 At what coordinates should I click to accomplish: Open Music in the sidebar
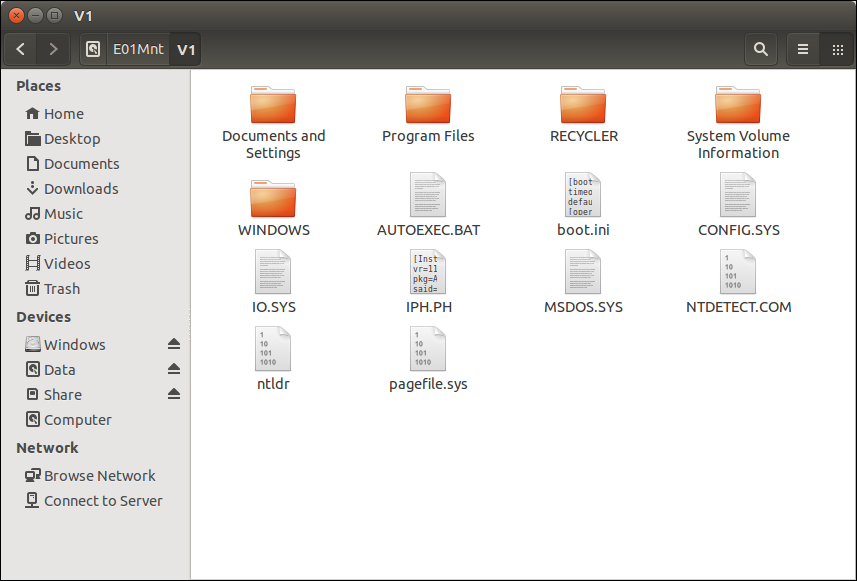tap(96, 214)
